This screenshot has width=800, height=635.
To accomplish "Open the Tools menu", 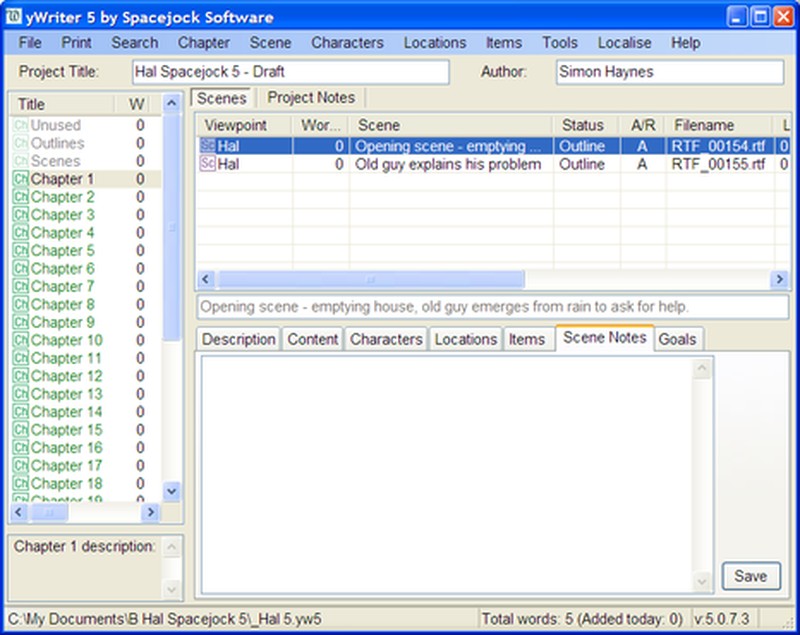I will 559,42.
